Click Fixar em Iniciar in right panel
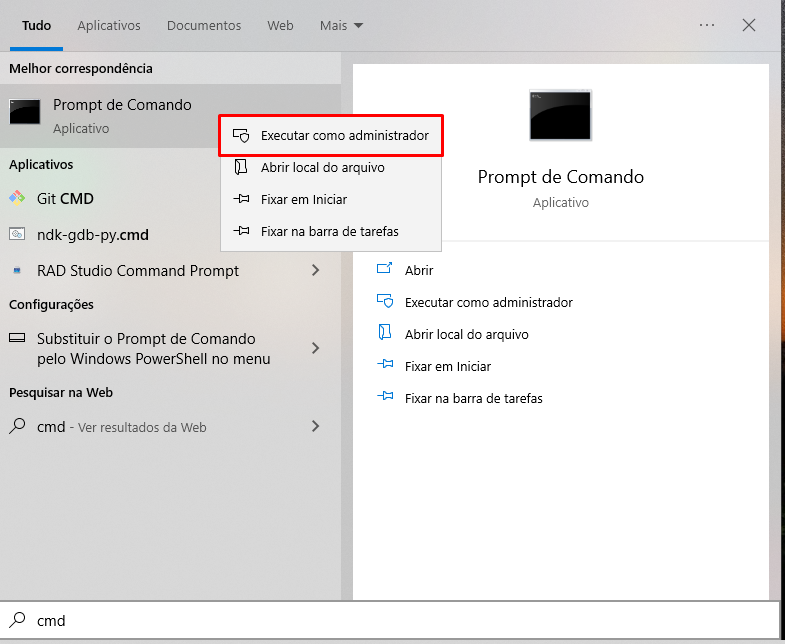 pyautogui.click(x=448, y=367)
